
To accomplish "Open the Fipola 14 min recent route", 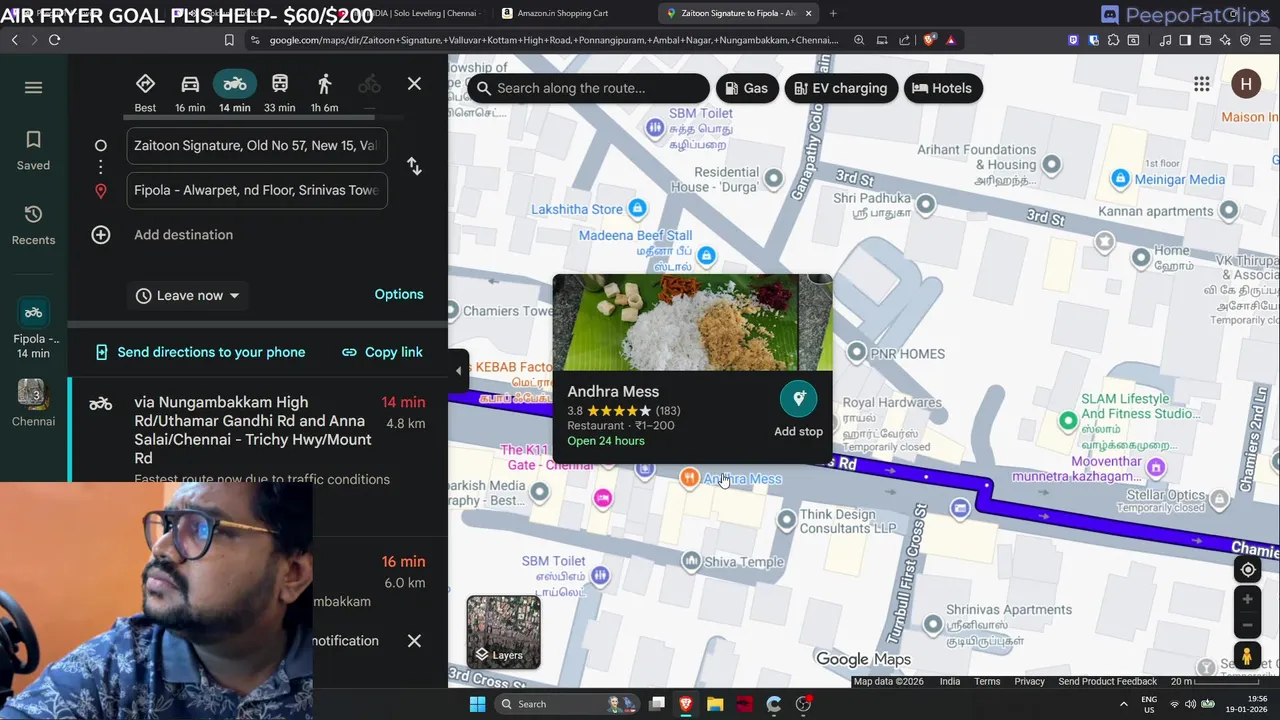I will coord(33,329).
